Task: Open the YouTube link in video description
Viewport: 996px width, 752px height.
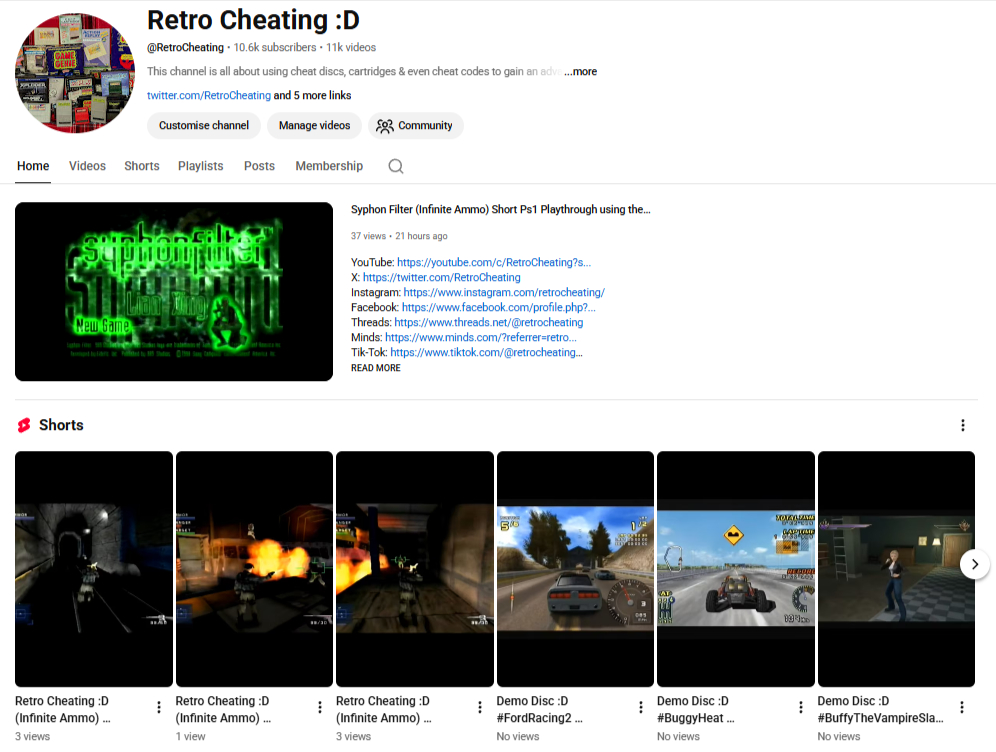Action: click(x=494, y=262)
